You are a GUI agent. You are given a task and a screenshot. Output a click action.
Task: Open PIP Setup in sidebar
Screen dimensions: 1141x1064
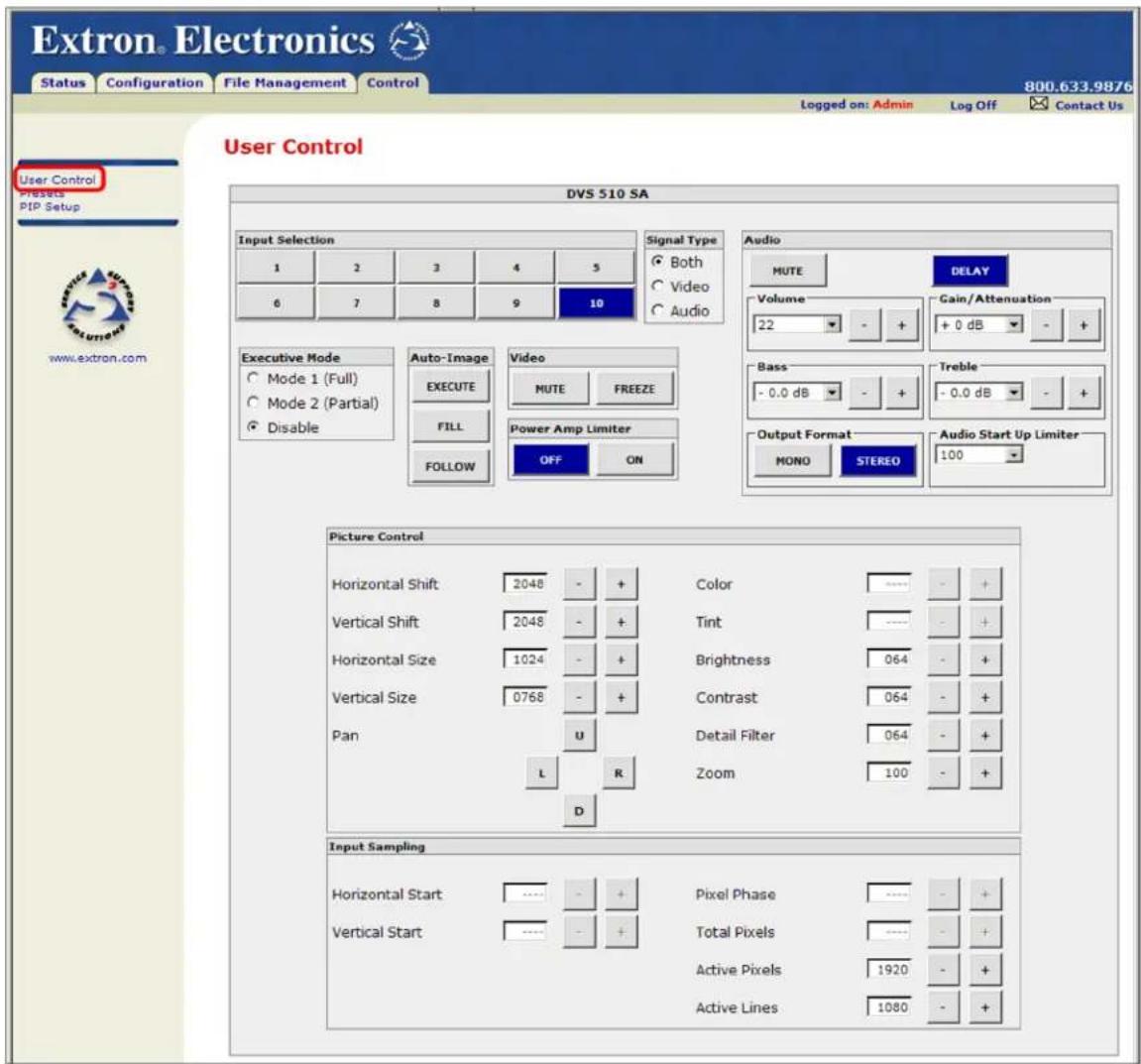tap(50, 206)
